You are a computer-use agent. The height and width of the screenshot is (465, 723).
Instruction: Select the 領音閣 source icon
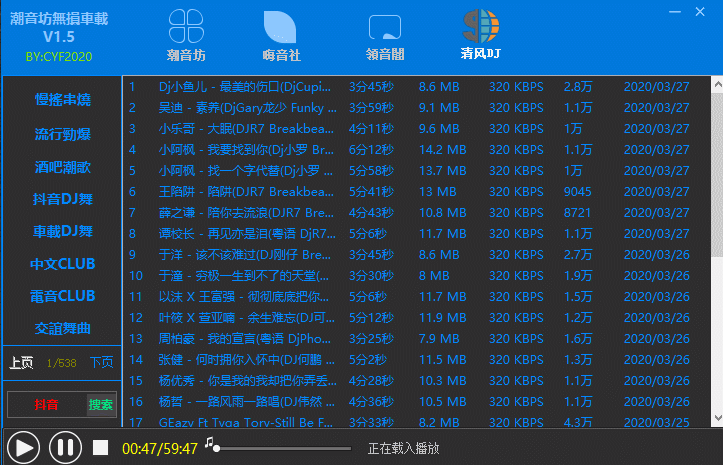[x=385, y=28]
